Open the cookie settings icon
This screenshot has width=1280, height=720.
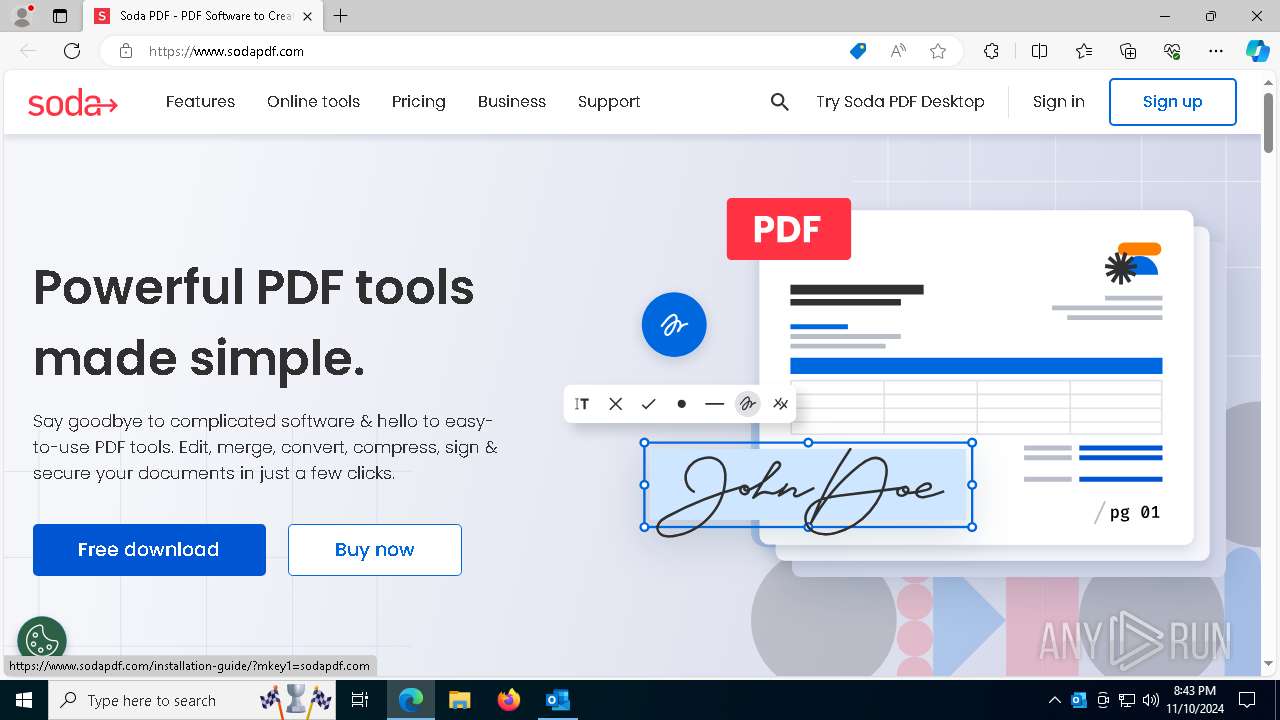[x=42, y=640]
